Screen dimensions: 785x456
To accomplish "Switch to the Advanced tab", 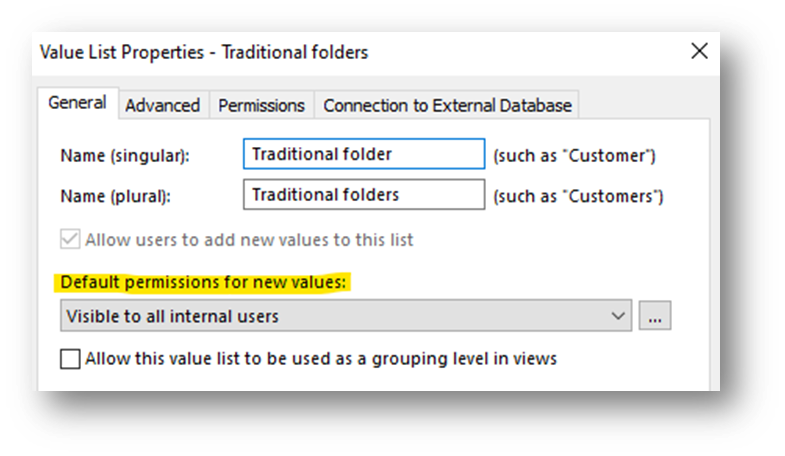I will [x=162, y=105].
